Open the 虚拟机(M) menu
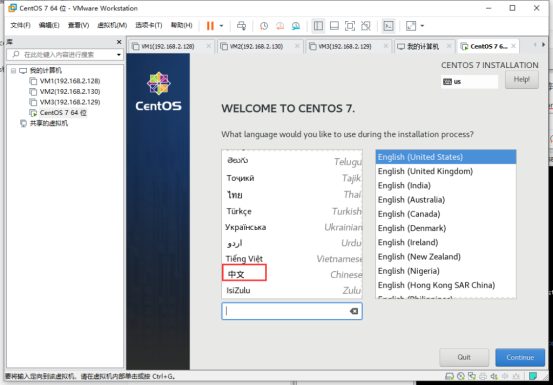Screen dimensions: 553x385 pos(112,25)
